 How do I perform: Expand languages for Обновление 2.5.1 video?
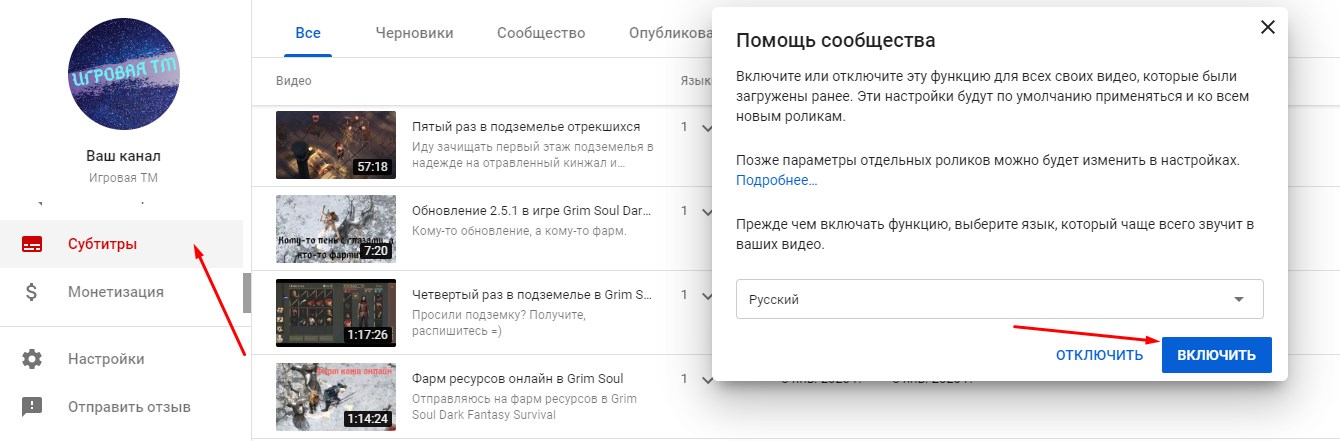(707, 212)
